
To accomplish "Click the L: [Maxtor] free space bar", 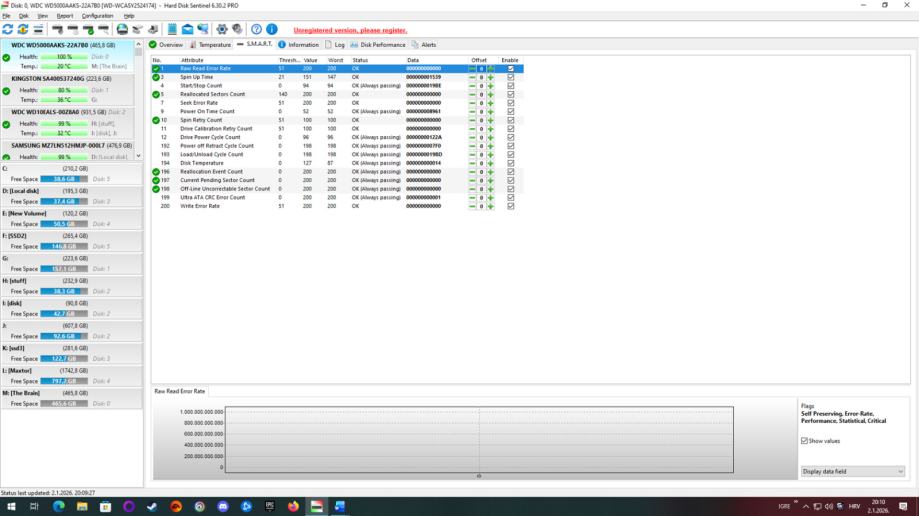I will pos(64,381).
